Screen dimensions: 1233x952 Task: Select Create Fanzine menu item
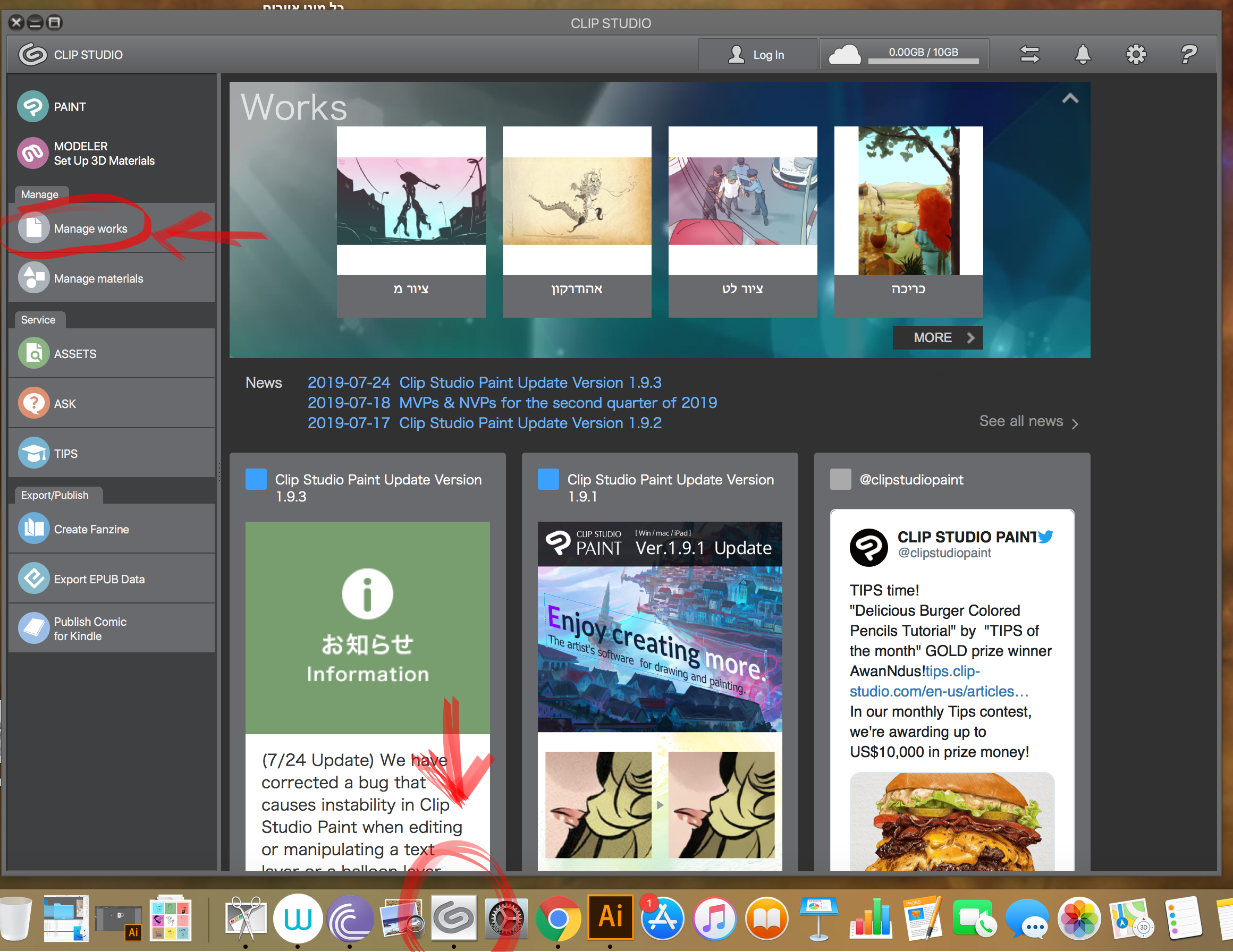[x=91, y=529]
